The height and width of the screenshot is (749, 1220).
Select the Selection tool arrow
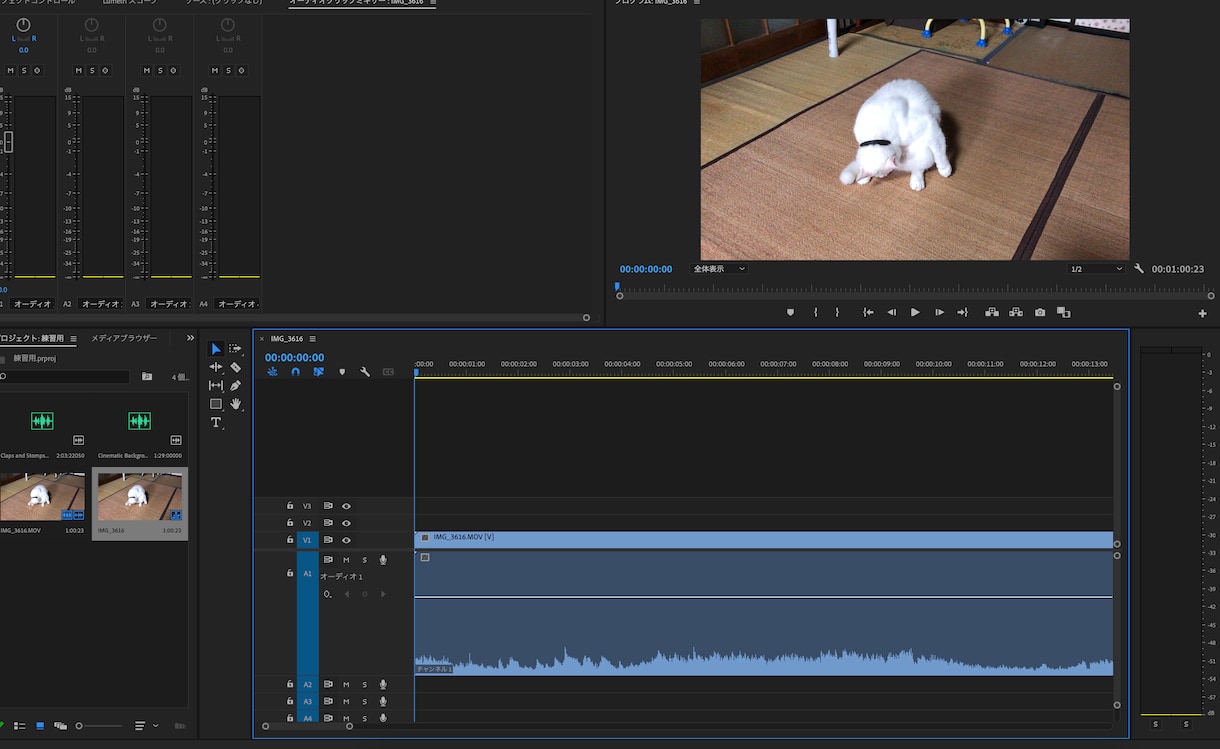pos(215,349)
